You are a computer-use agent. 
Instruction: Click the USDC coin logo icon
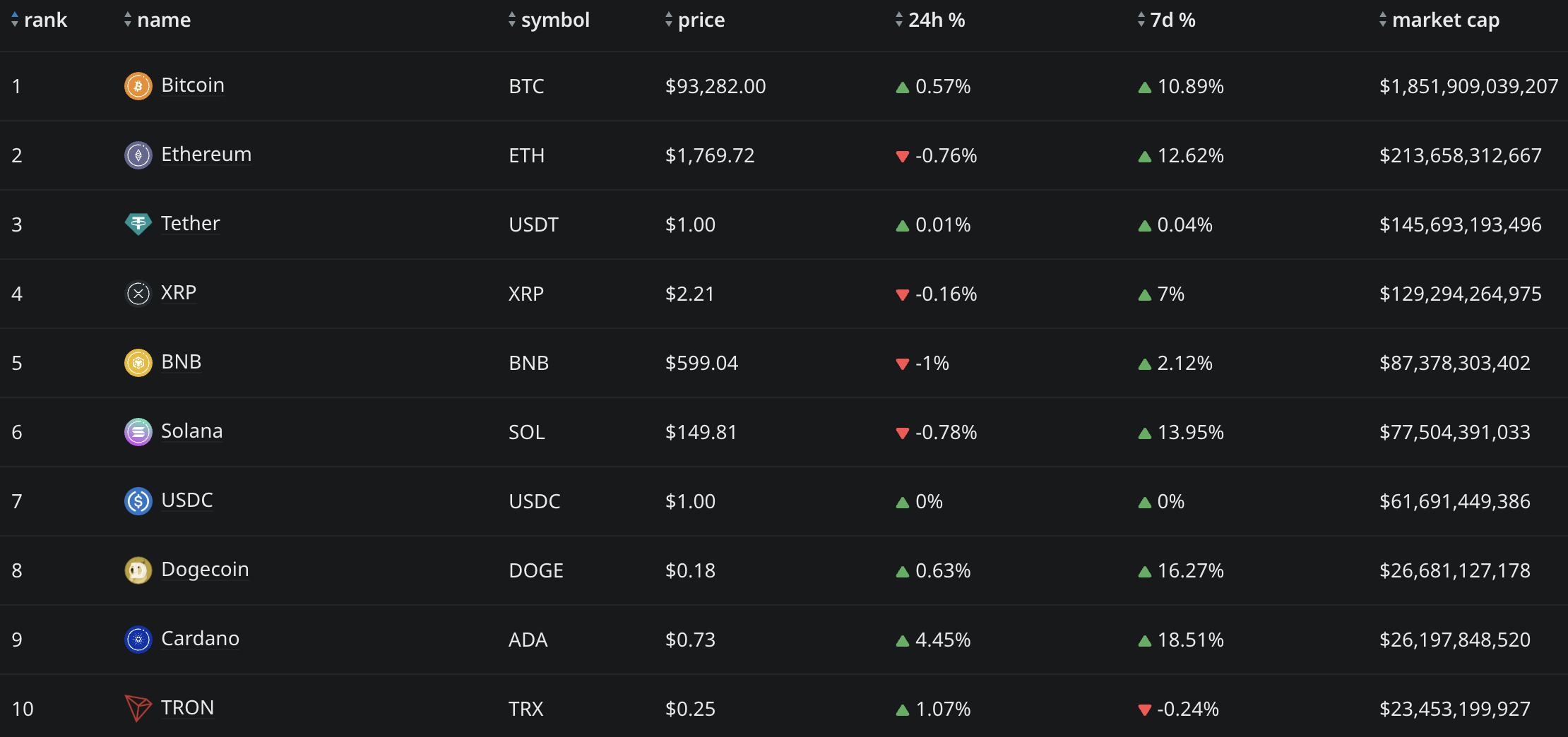pyautogui.click(x=138, y=501)
